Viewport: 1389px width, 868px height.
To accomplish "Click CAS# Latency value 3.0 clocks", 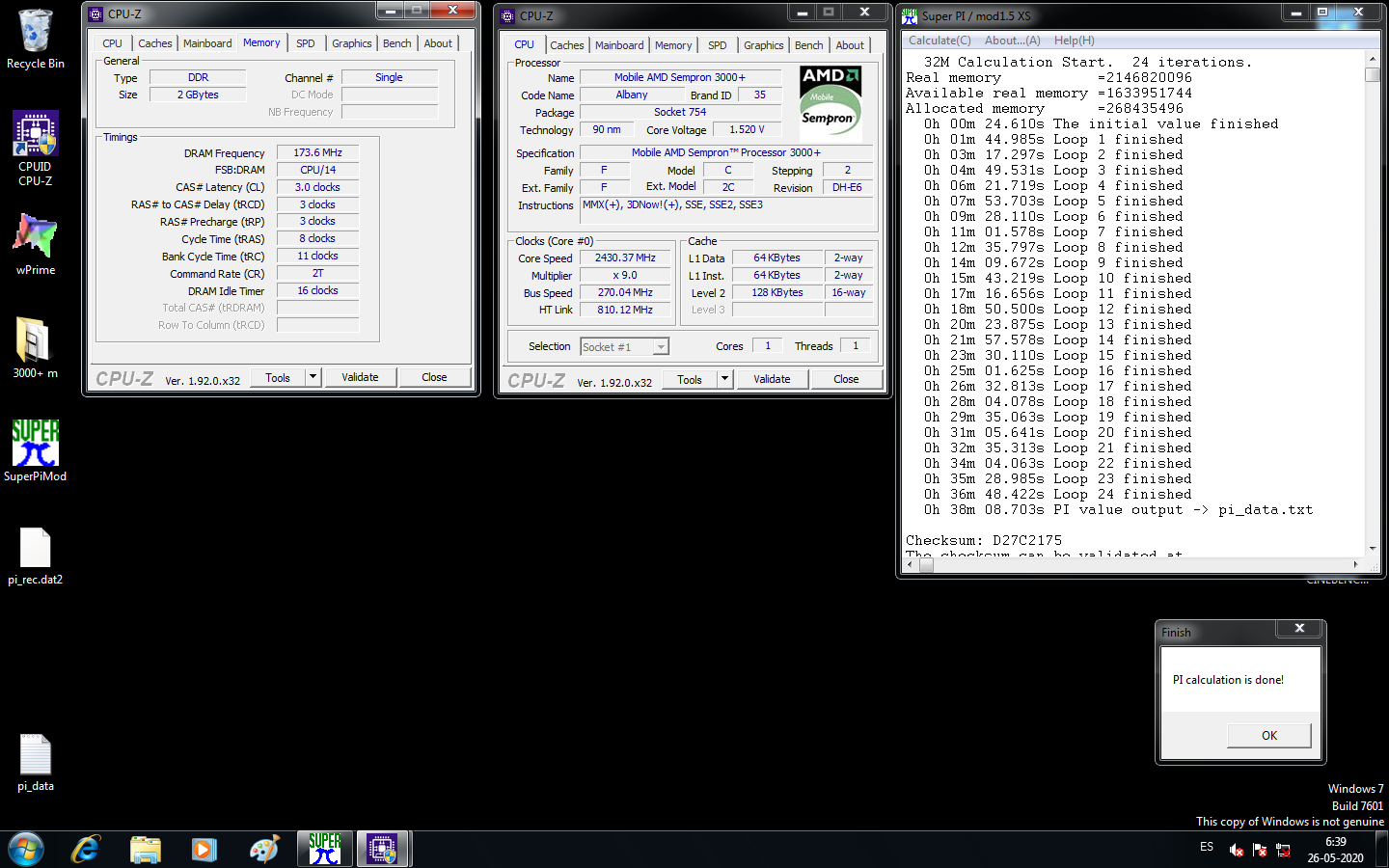I will click(x=317, y=187).
